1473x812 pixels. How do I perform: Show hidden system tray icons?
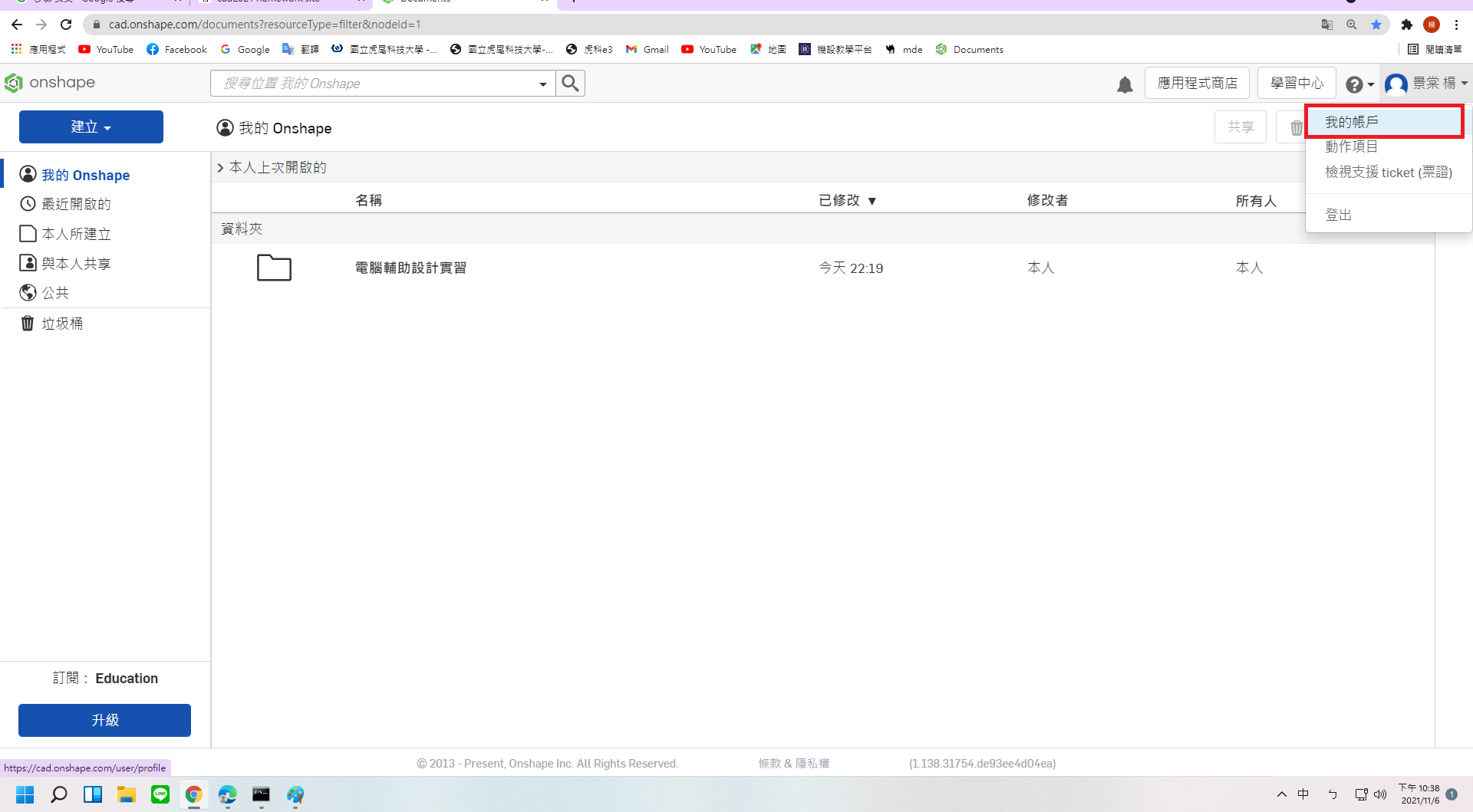coord(1282,794)
